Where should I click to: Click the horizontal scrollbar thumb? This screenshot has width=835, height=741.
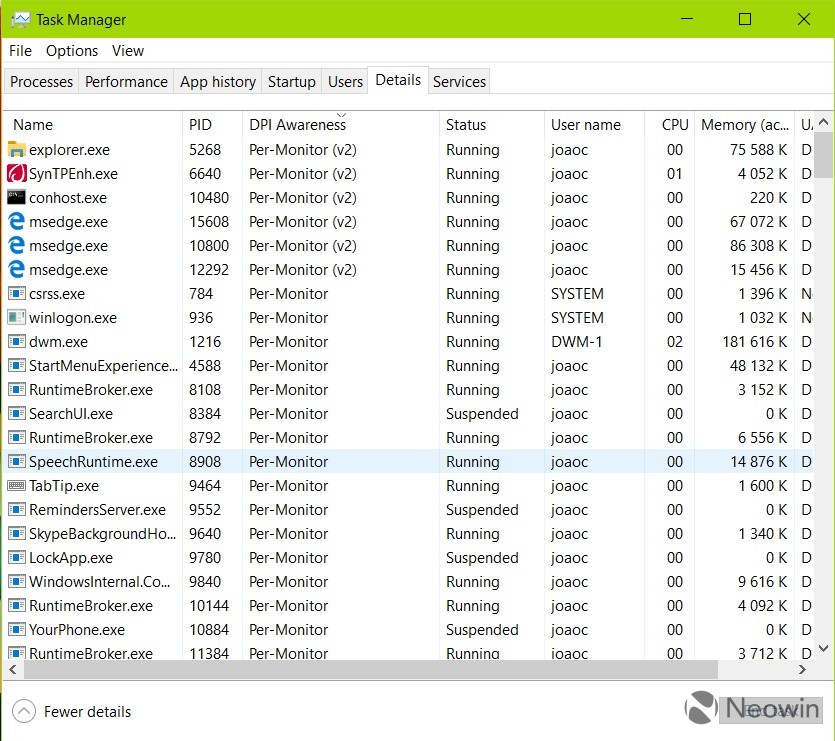coord(371,670)
